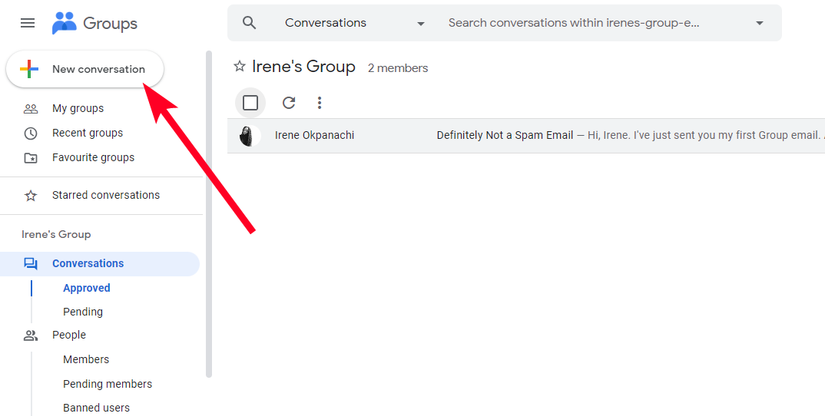Viewport: 825px width, 416px height.
Task: Refresh the conversation list
Action: [289, 102]
